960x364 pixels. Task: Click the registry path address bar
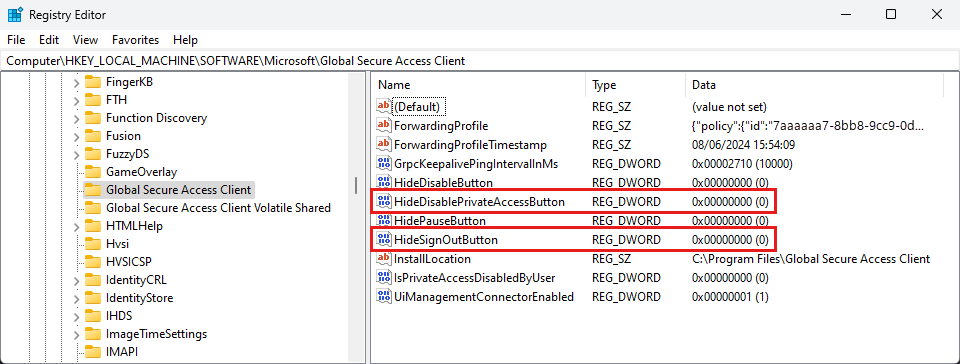[480, 61]
